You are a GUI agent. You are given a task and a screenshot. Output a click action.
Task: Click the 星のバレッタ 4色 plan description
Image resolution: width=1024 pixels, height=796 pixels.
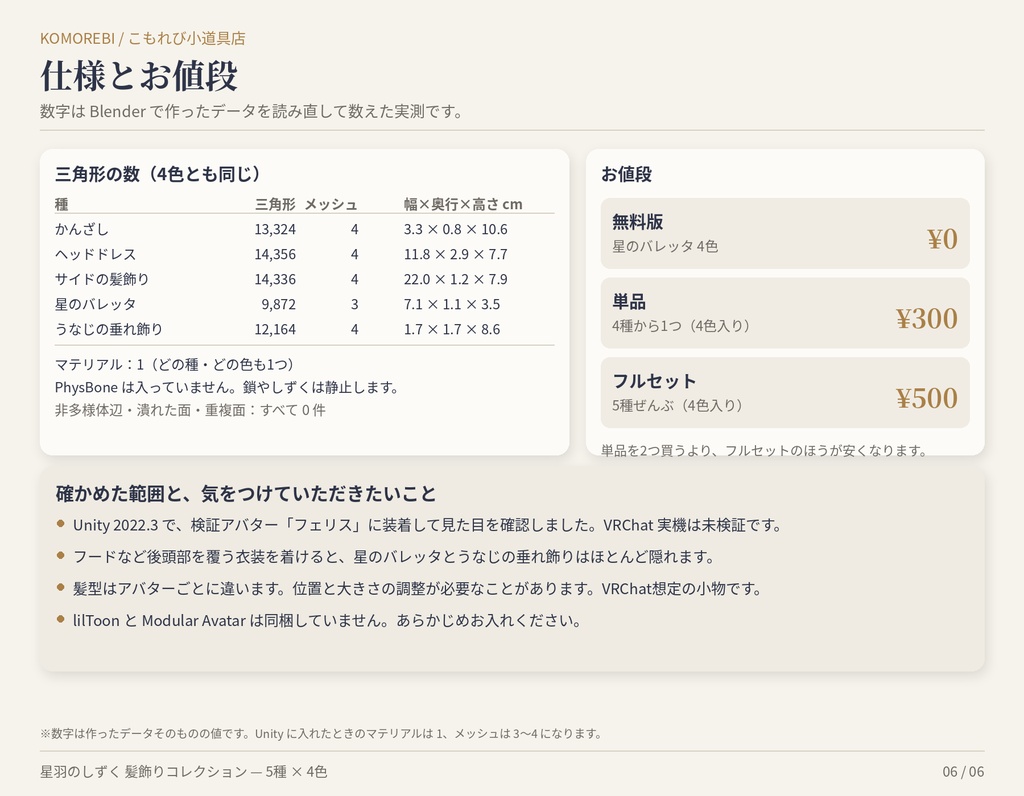click(x=665, y=246)
